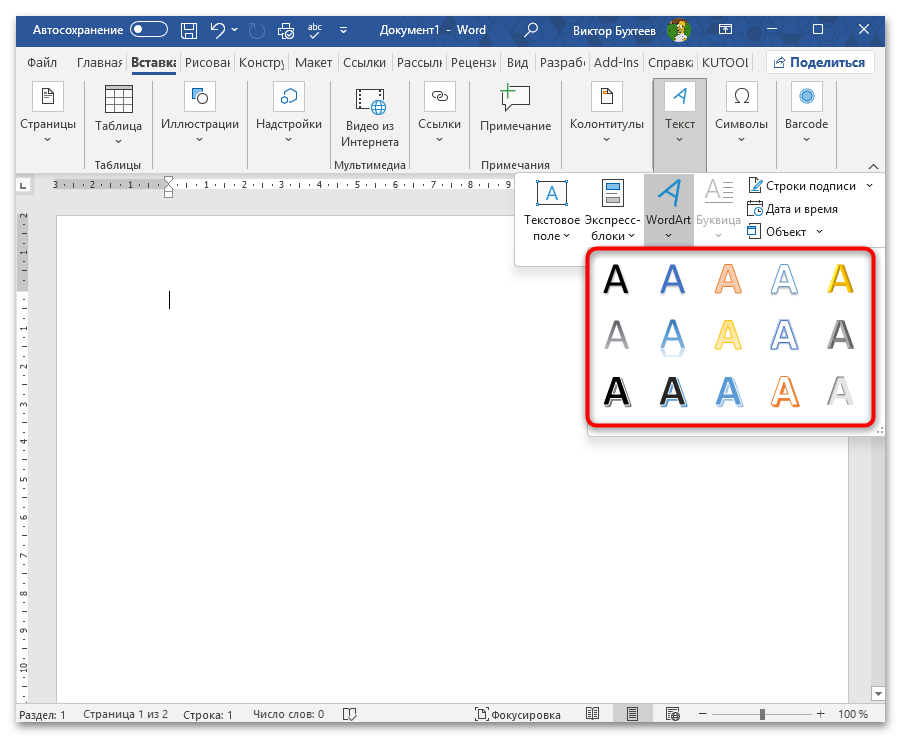Click the zoom slider in the status bar
901x738 pixels.
(762, 714)
